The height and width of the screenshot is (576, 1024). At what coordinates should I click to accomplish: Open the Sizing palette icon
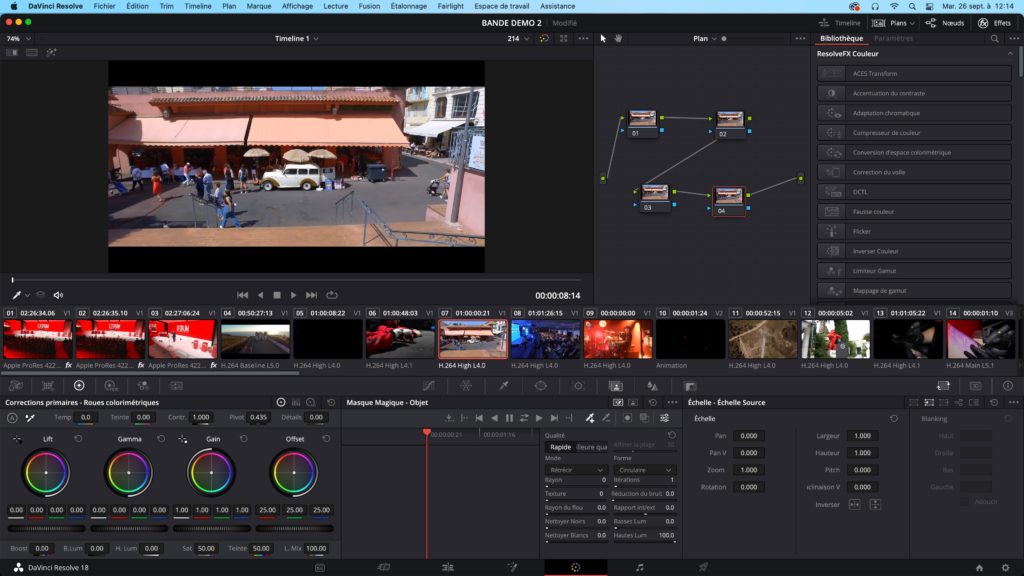(943, 386)
